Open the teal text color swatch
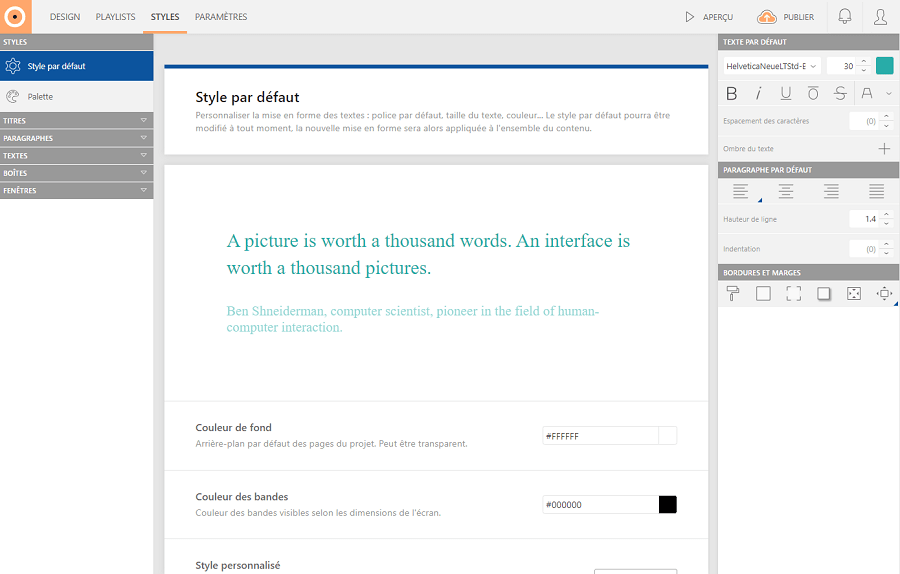This screenshot has height=574, width=900. [x=885, y=66]
